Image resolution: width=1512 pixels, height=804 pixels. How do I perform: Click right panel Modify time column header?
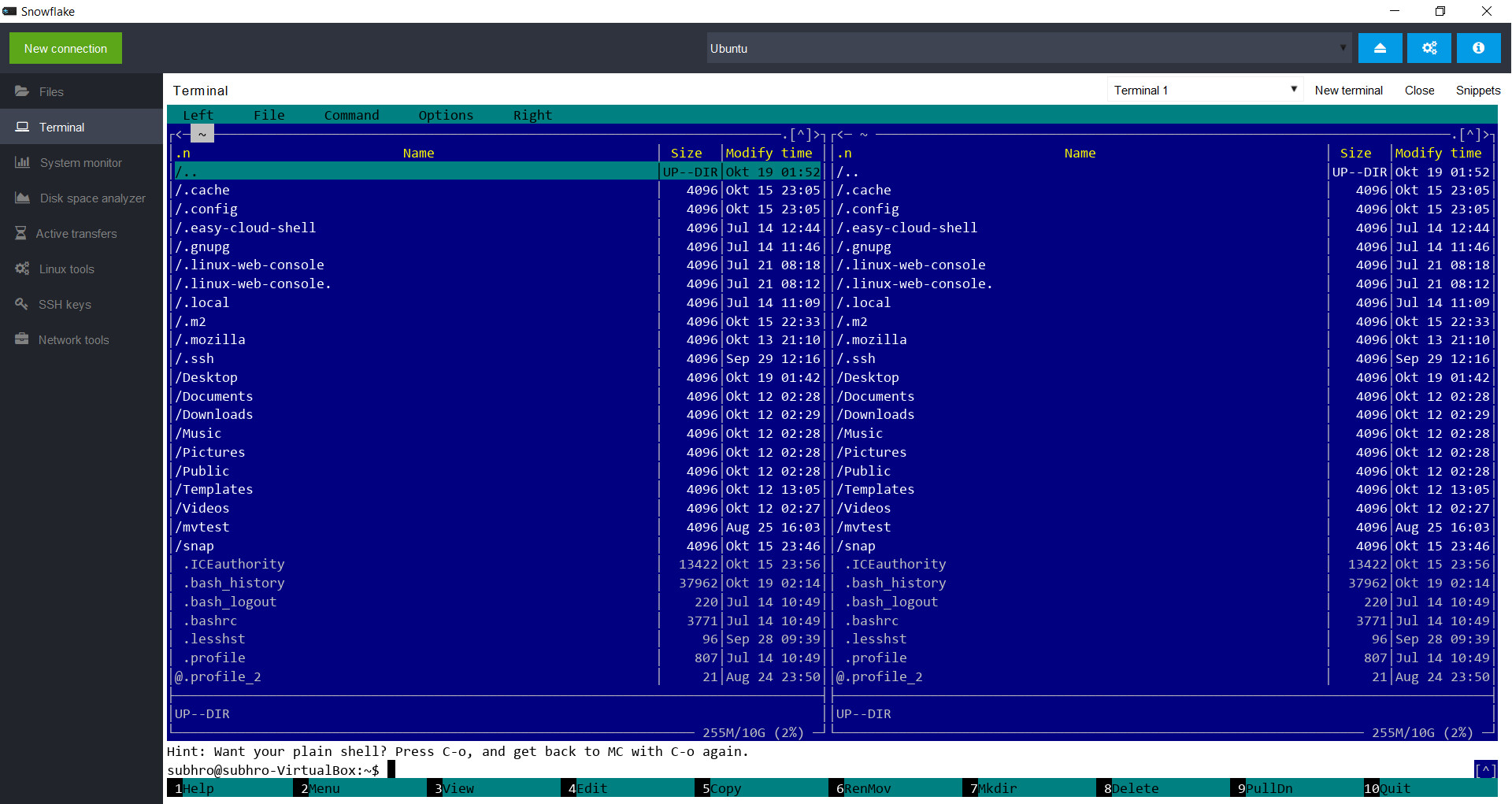[x=1438, y=154]
